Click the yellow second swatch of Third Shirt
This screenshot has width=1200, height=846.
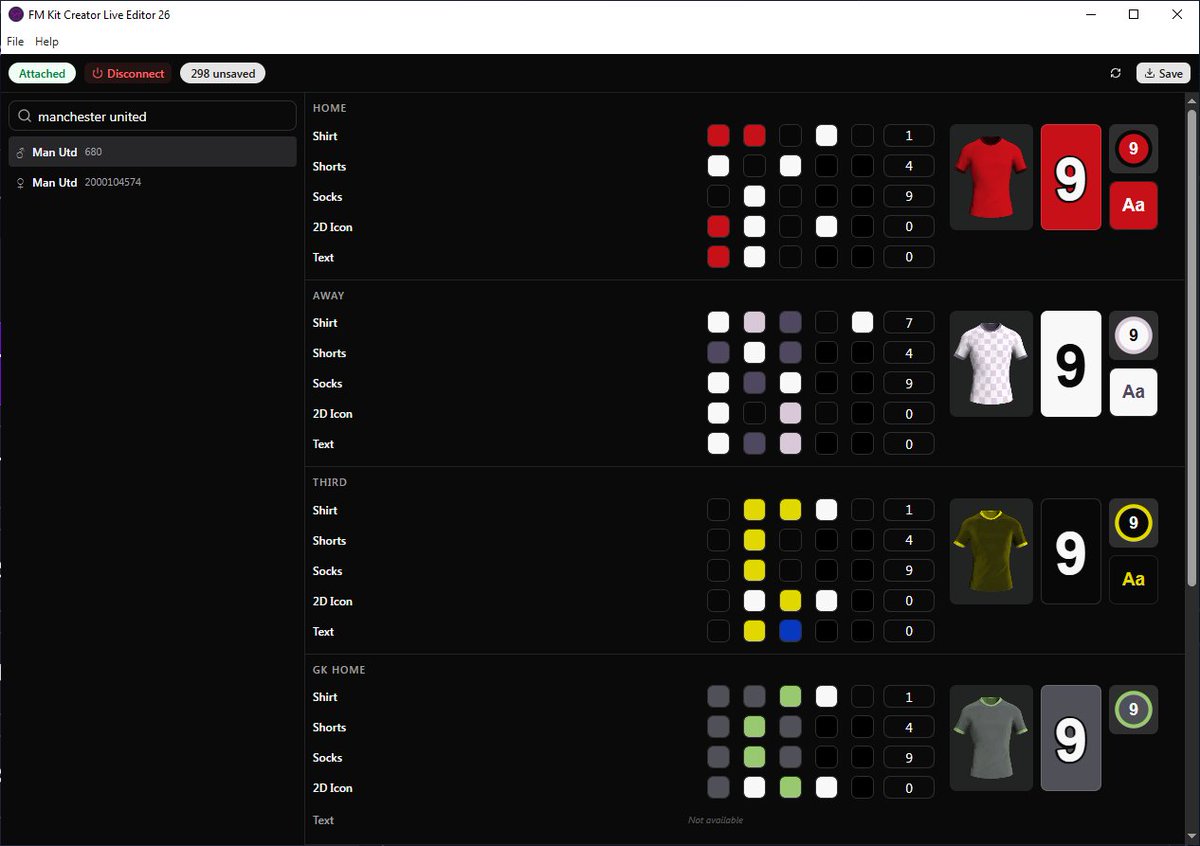click(754, 510)
